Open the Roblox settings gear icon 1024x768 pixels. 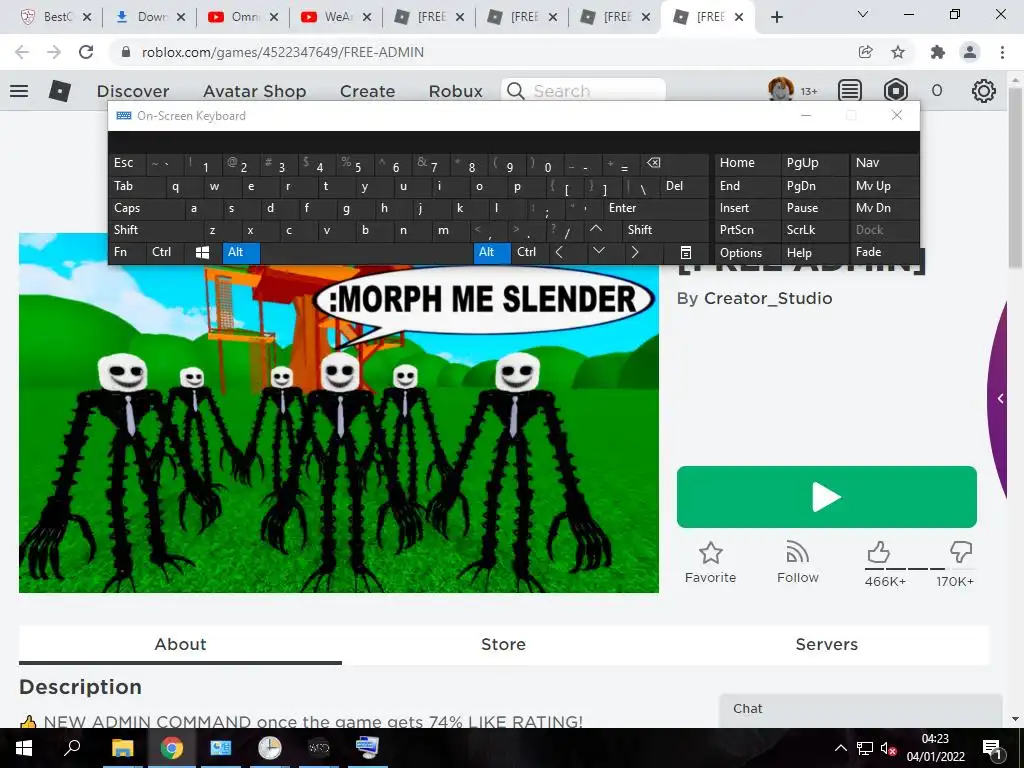point(984,91)
